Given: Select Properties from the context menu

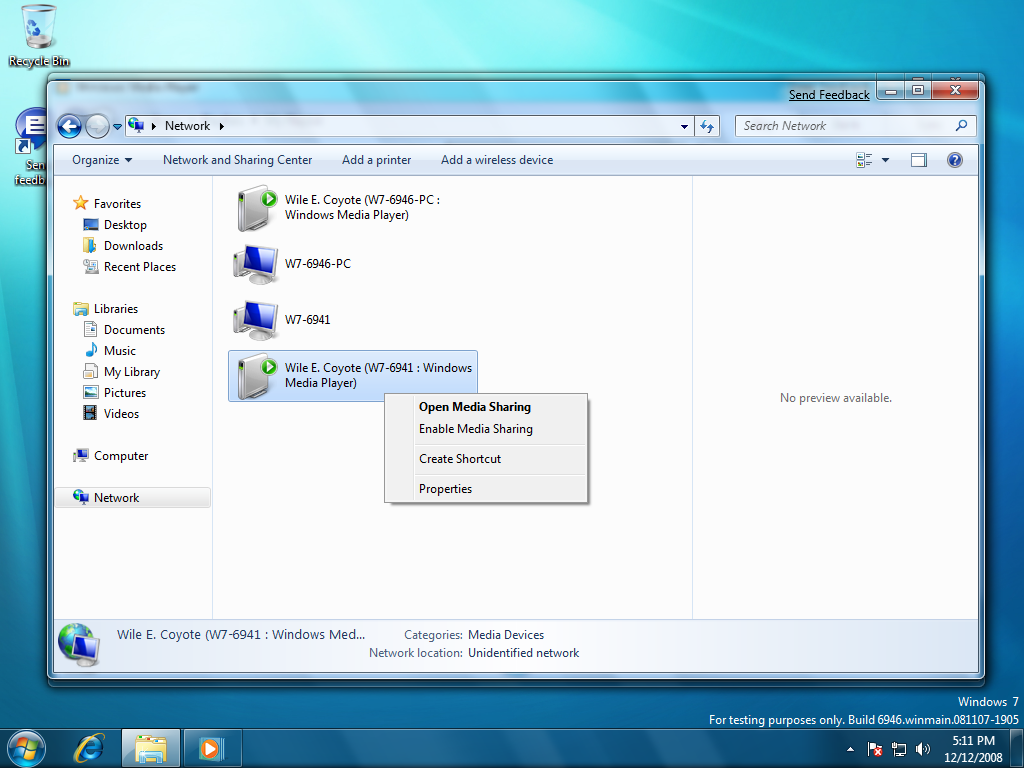Looking at the screenshot, I should (x=445, y=488).
